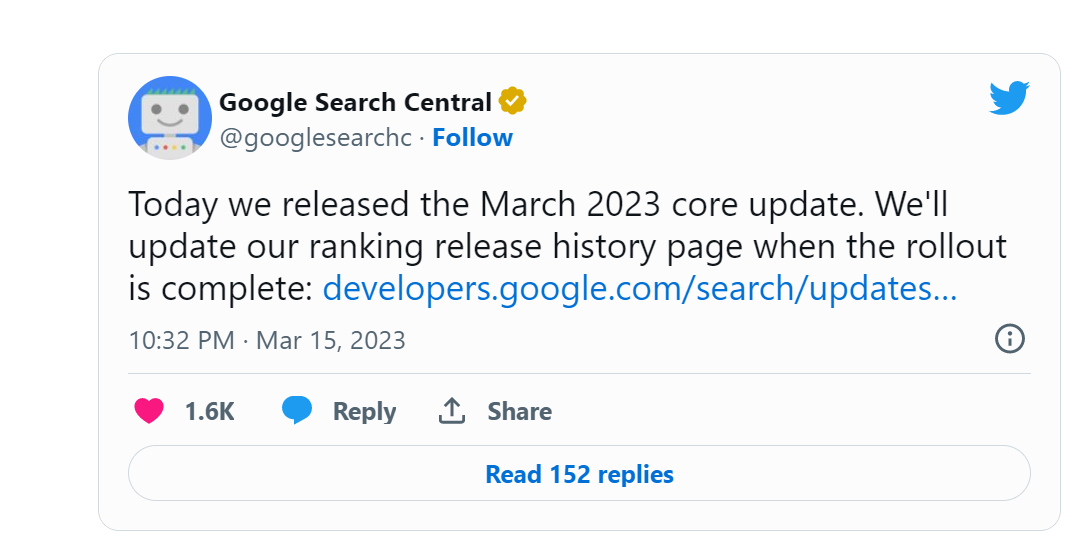Open the Google Search Central profile name
The width and height of the screenshot is (1092, 554).
pos(355,102)
